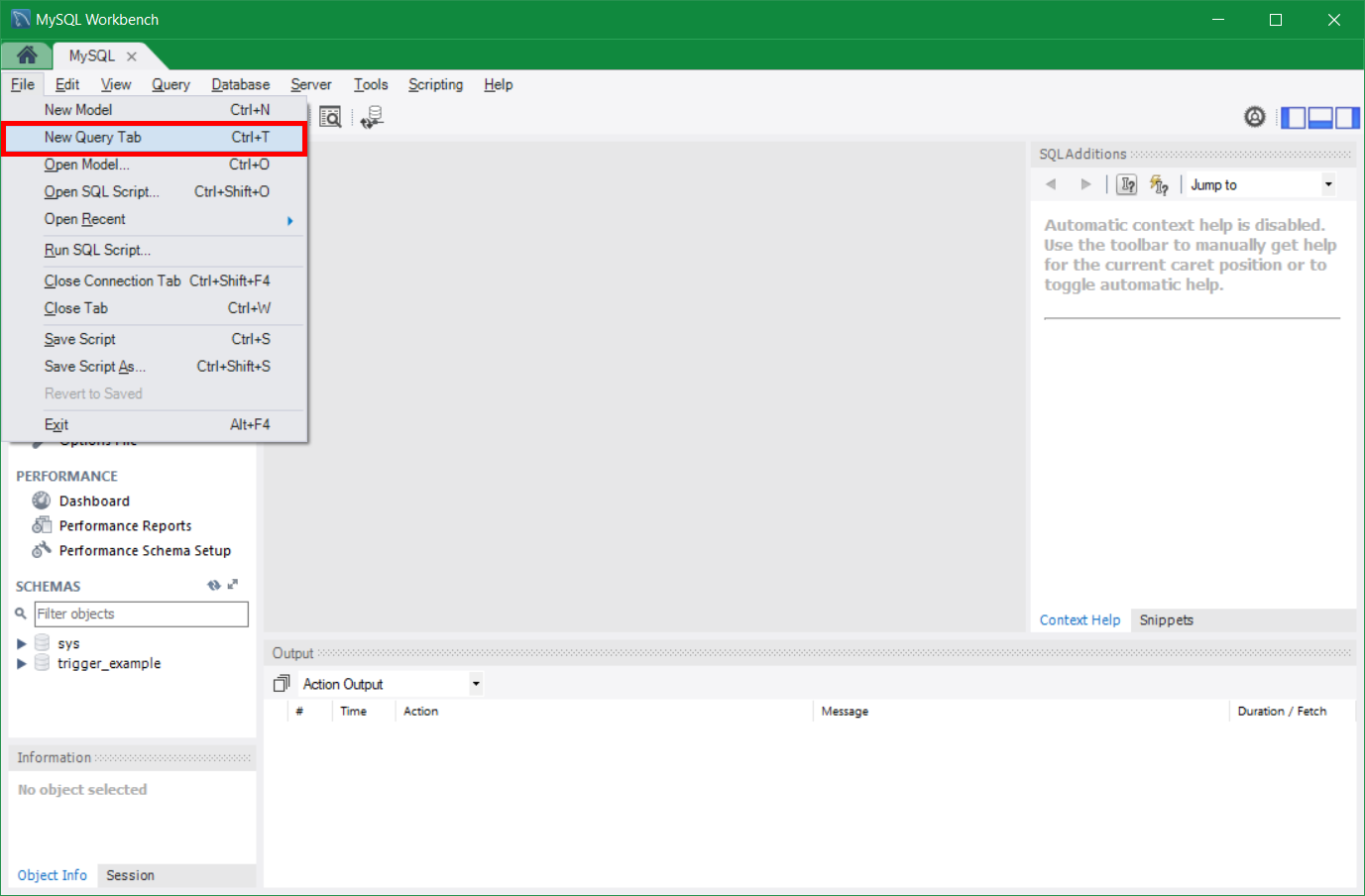Choose Open SQL Script... menu entry

(x=155, y=192)
